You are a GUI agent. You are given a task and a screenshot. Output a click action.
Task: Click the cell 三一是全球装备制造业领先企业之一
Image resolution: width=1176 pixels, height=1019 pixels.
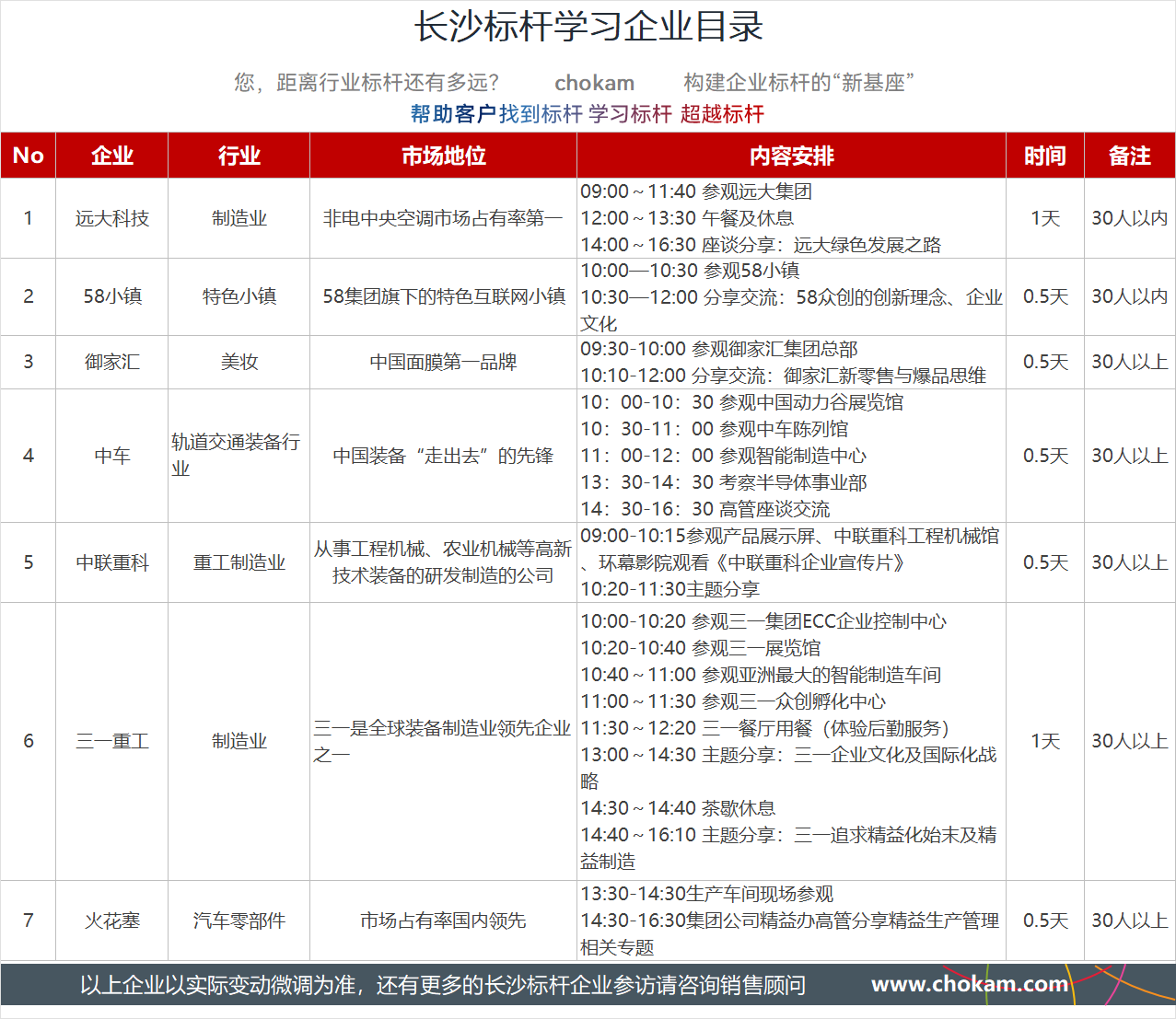point(442,741)
